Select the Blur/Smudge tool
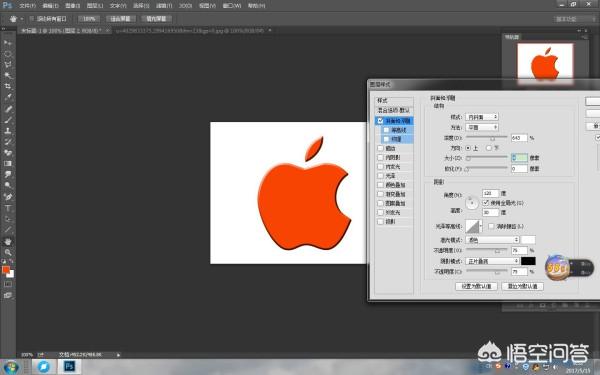600x375 pixels. point(8,174)
